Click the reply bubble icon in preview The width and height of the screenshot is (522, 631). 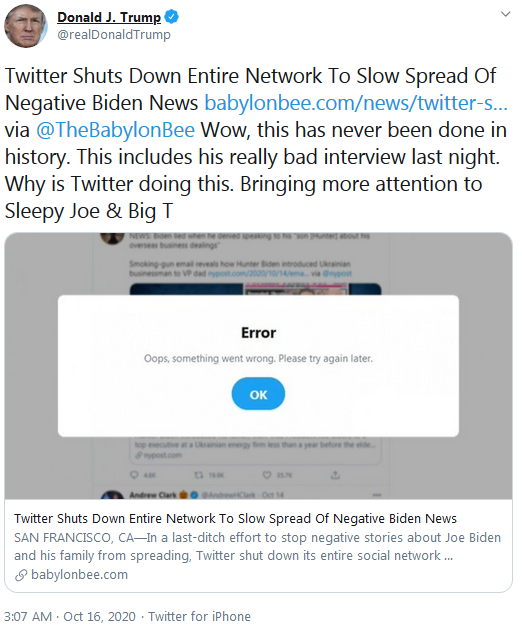coord(134,475)
